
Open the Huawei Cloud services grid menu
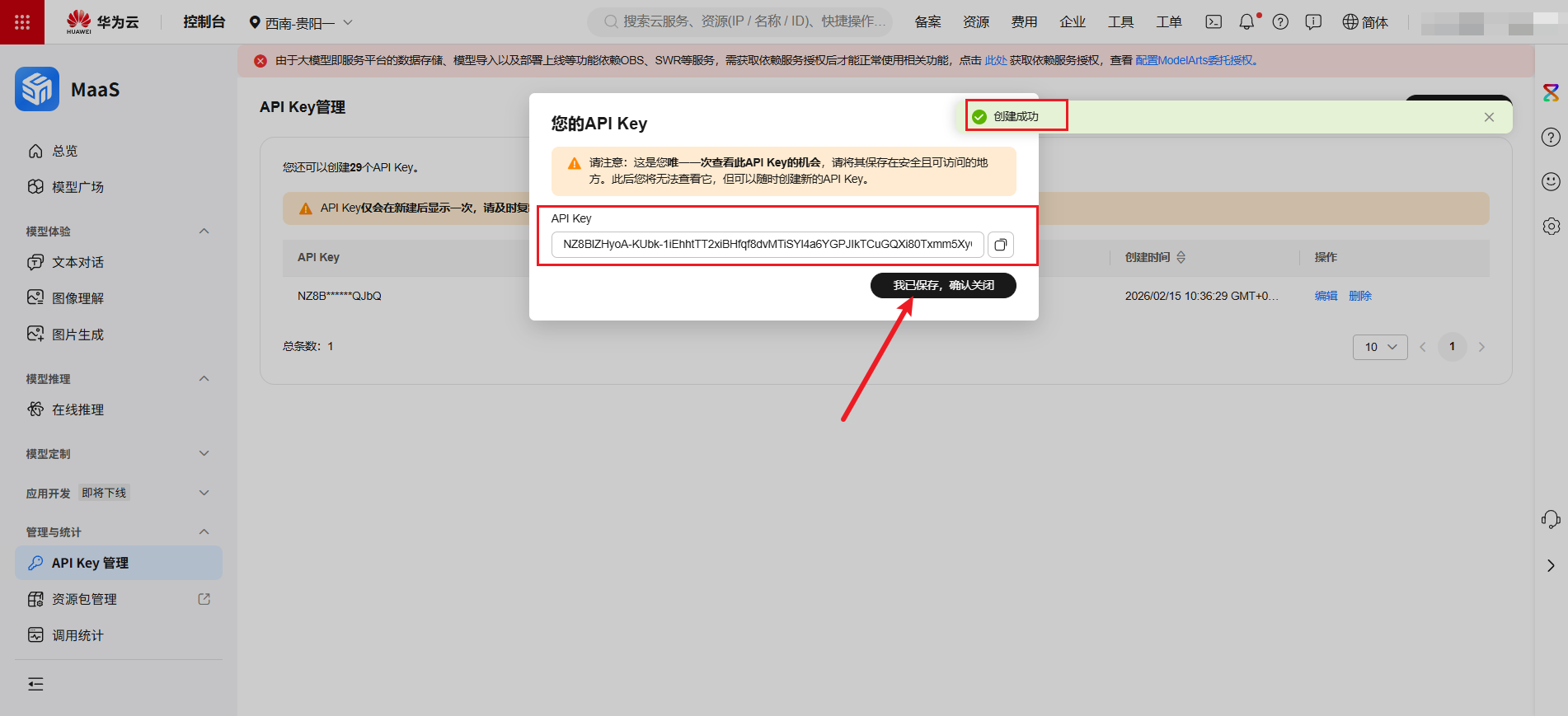point(22,22)
